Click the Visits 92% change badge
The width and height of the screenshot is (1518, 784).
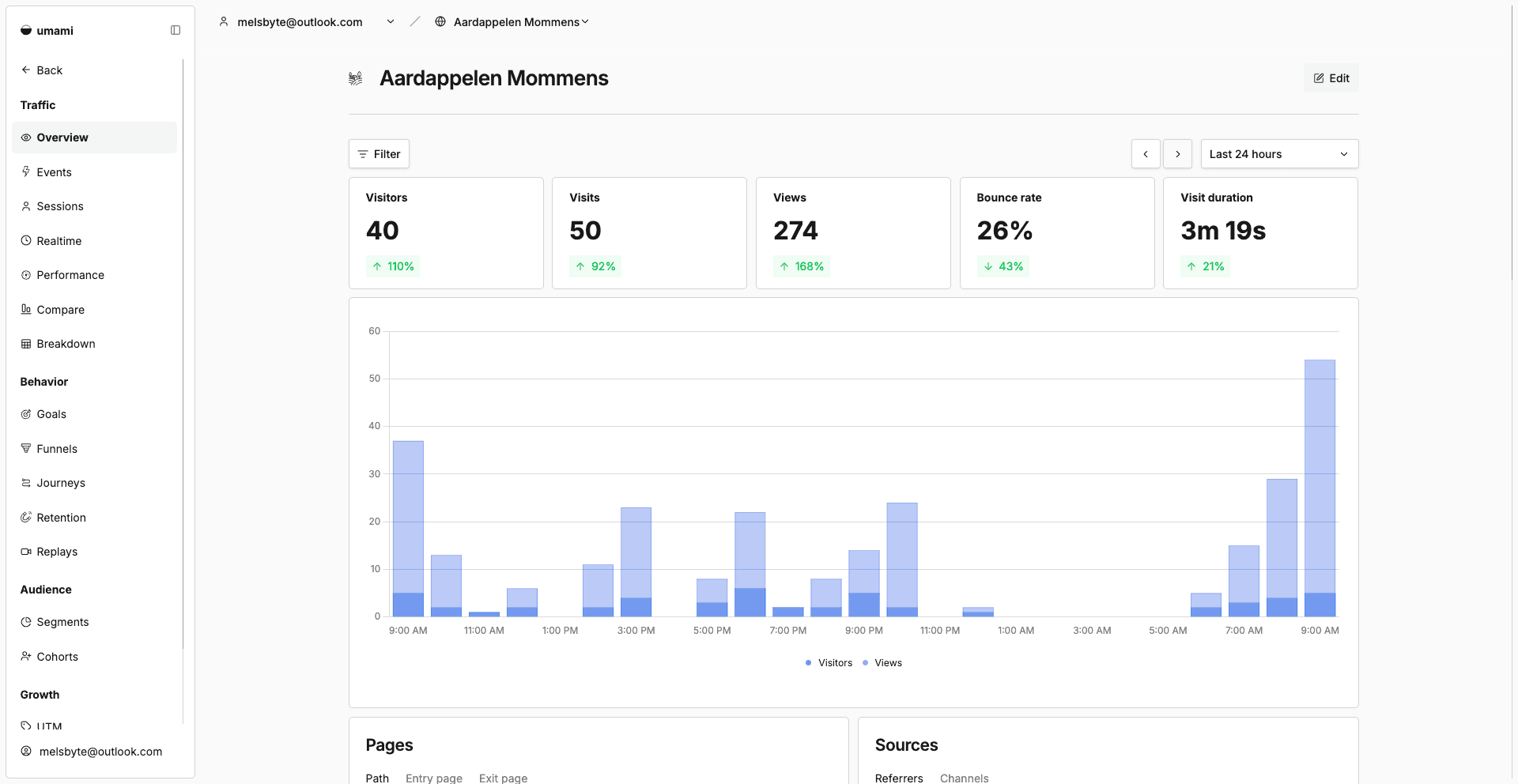[595, 266]
